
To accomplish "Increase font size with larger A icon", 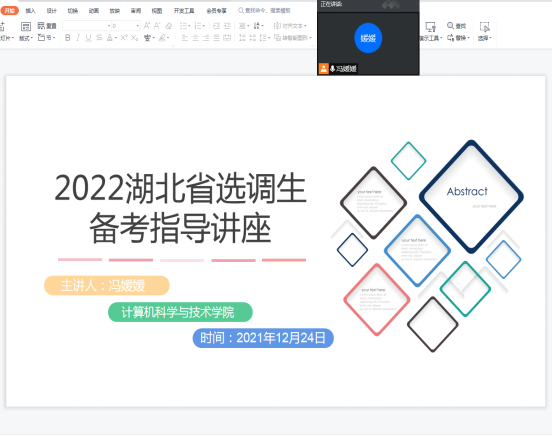I will click(147, 26).
